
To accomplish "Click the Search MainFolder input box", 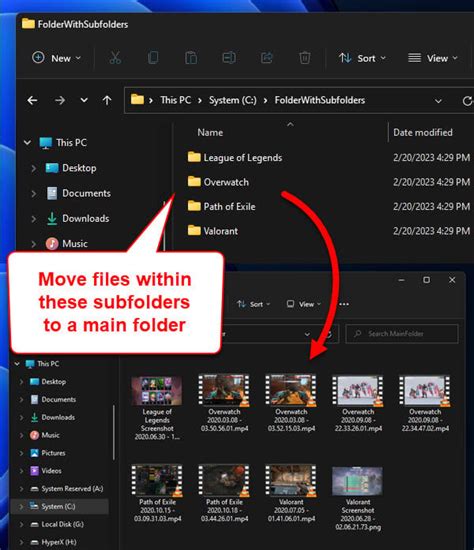I will point(402,334).
